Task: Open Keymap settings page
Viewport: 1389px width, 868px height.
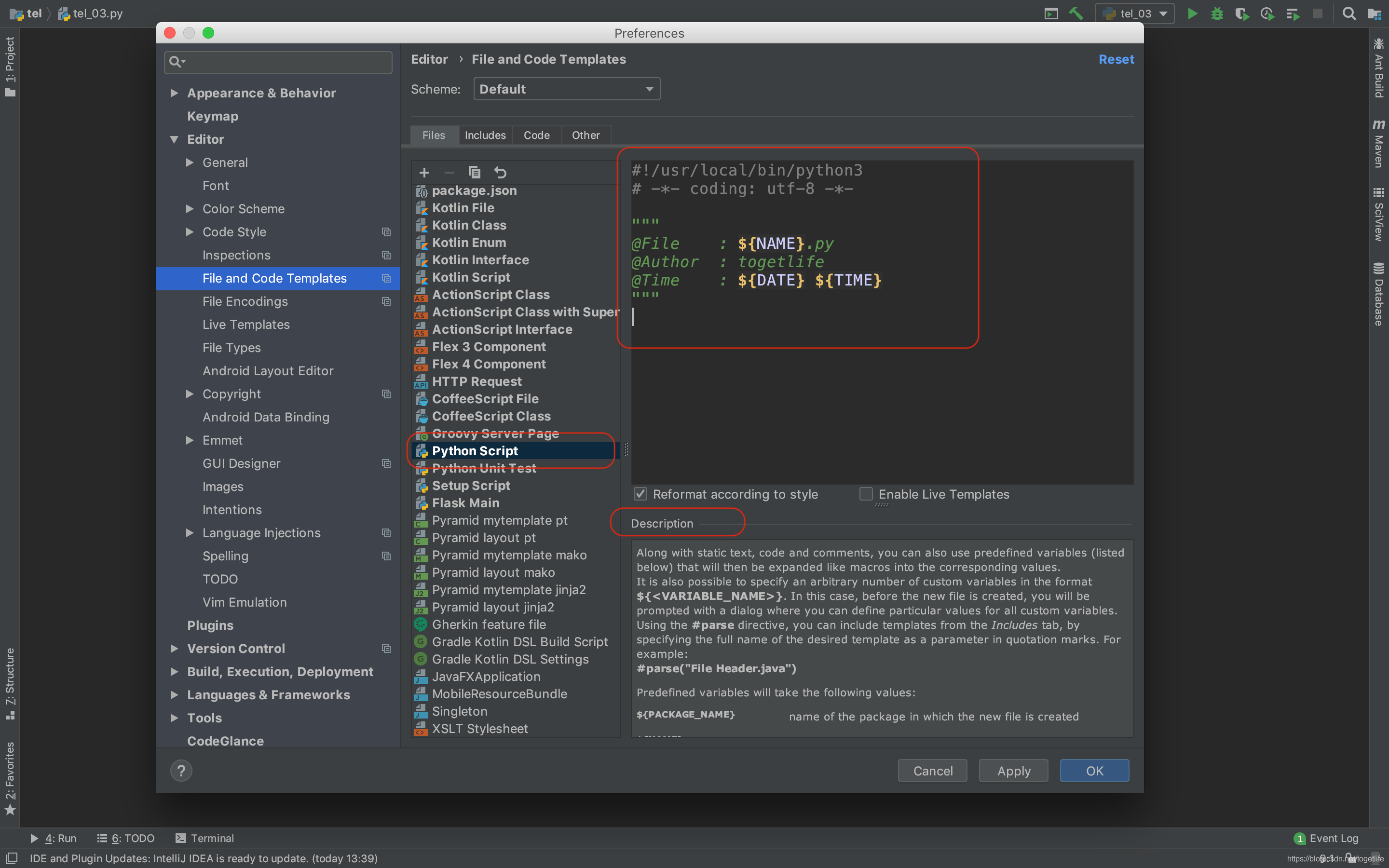Action: tap(278, 116)
